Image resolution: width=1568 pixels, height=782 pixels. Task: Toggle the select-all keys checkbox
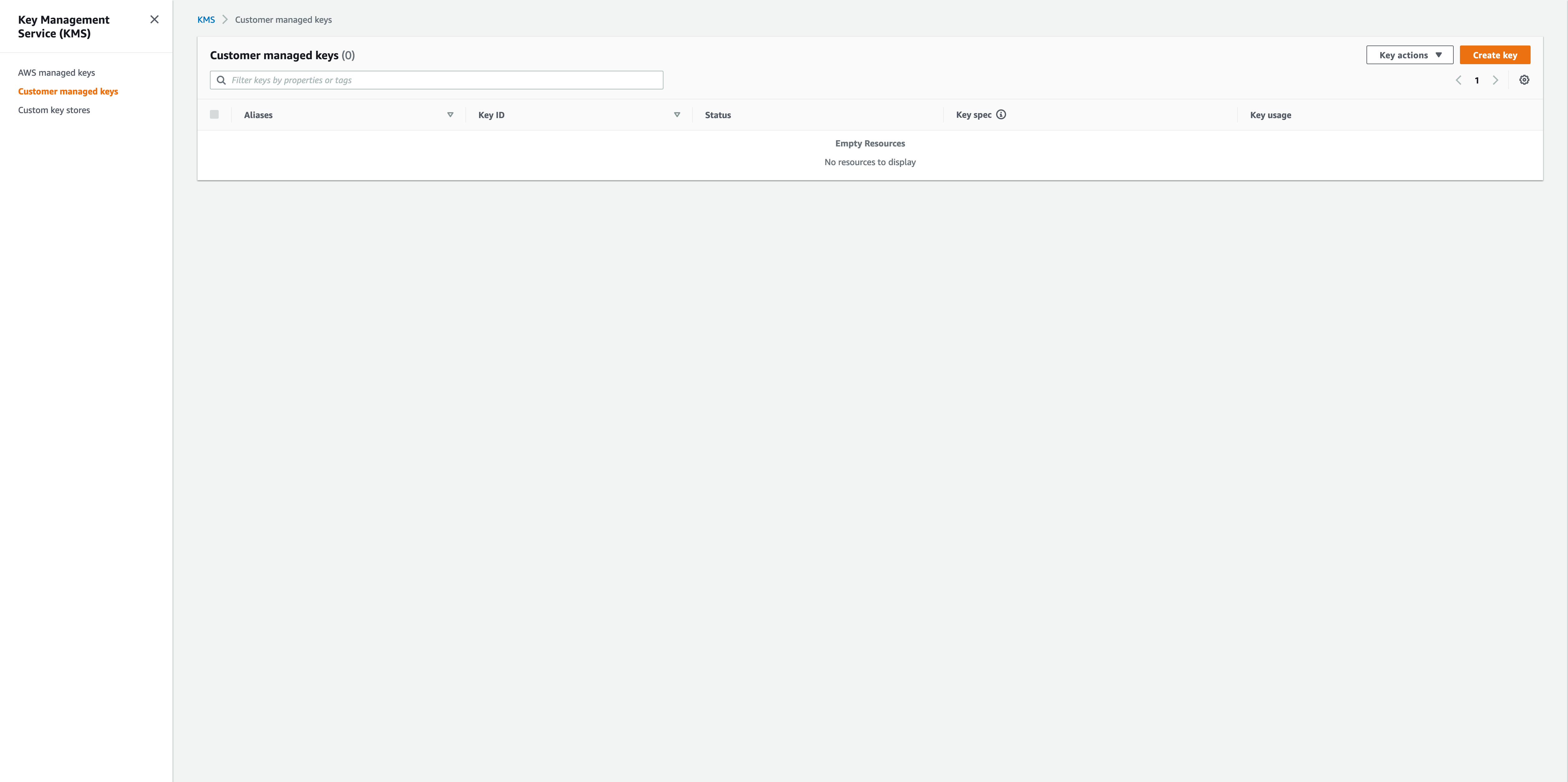pos(214,115)
